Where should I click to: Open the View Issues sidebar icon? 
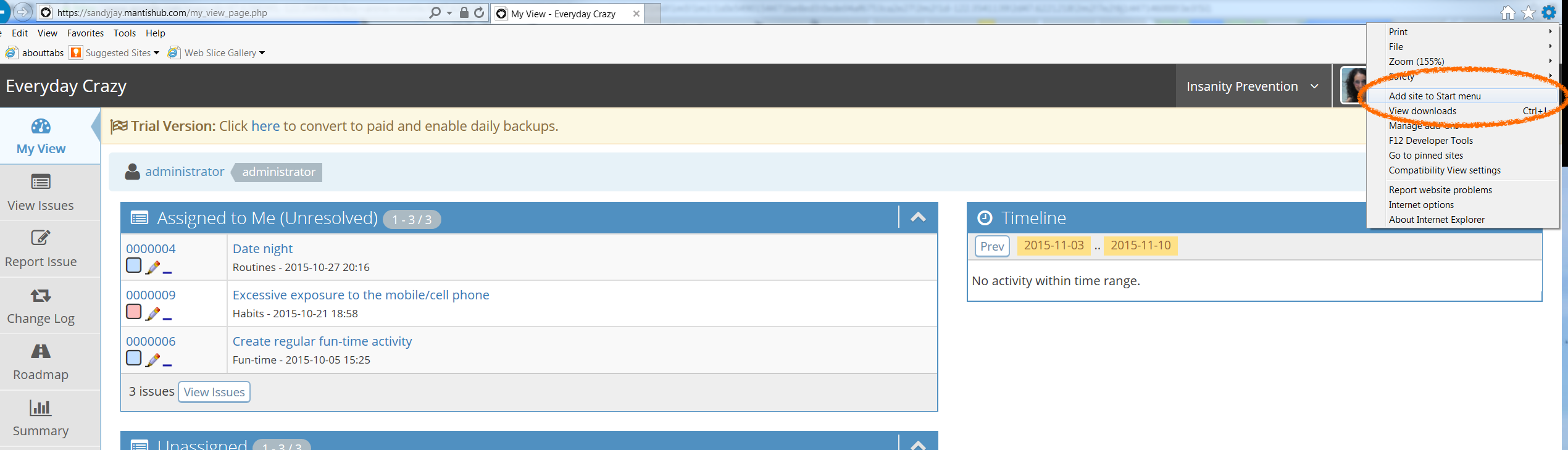pos(41,182)
